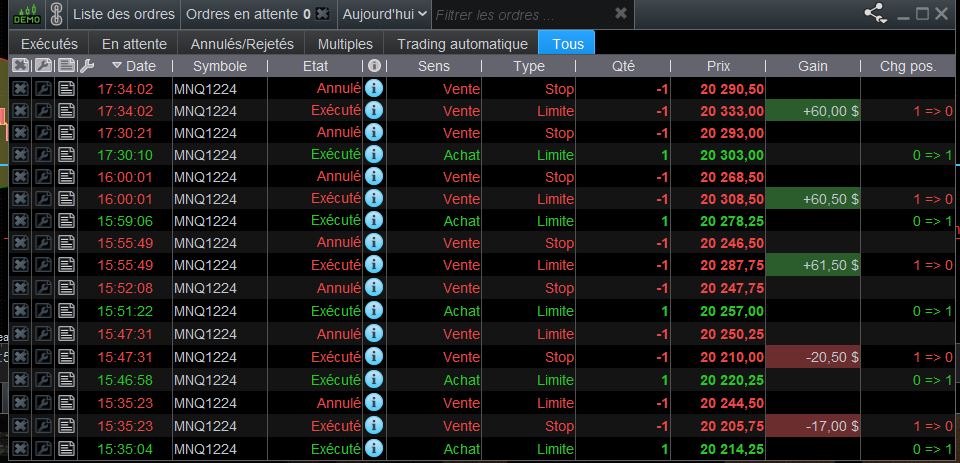Clear the order filter with the X icon

point(621,13)
